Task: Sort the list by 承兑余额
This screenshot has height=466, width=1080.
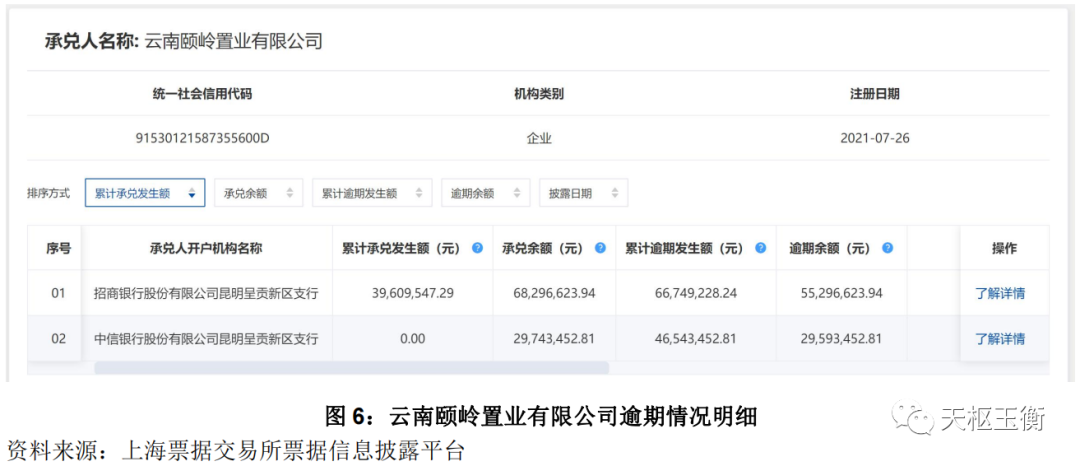Action: coord(258,193)
